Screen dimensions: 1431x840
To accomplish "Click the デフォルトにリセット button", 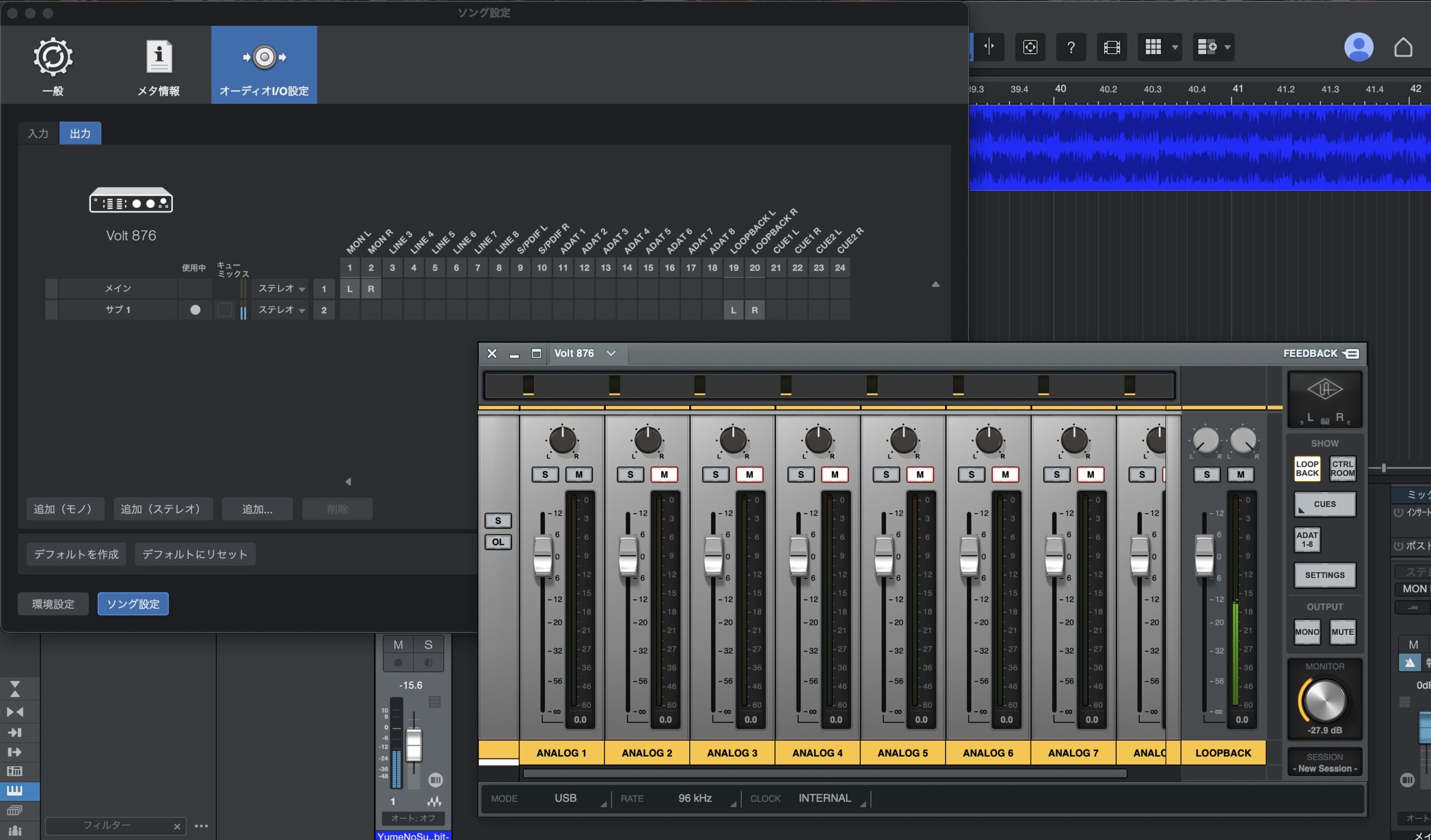I will click(x=195, y=554).
